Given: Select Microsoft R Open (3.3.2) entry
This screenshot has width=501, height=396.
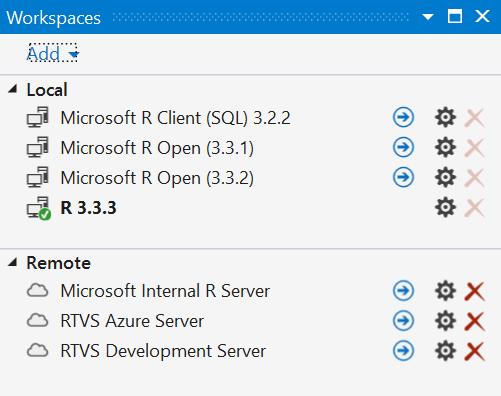Looking at the screenshot, I should tap(157, 178).
